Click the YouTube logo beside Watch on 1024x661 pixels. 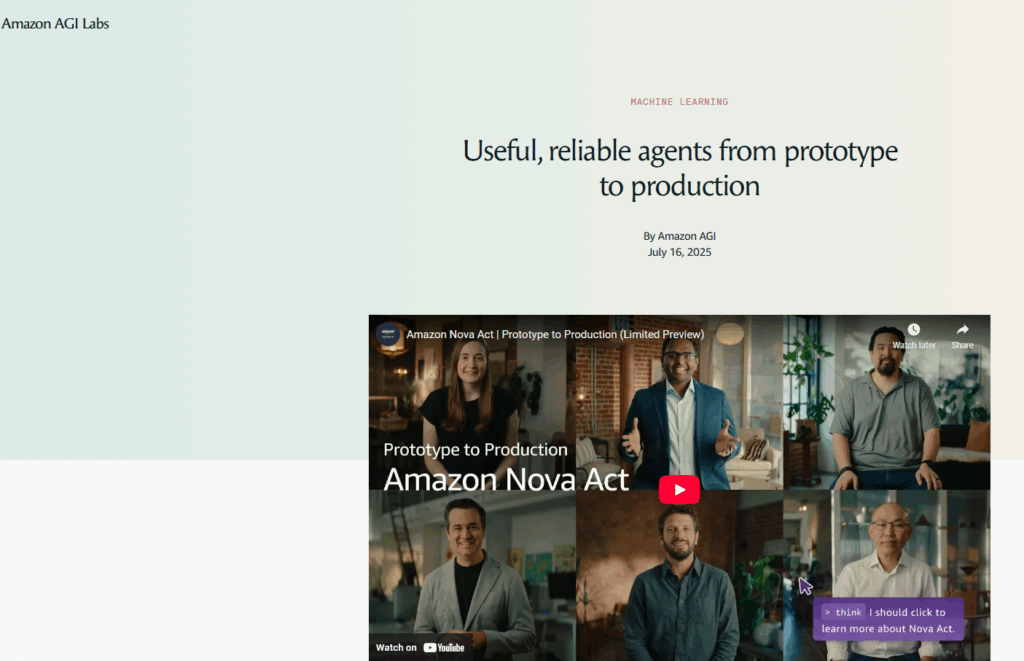tap(444, 647)
